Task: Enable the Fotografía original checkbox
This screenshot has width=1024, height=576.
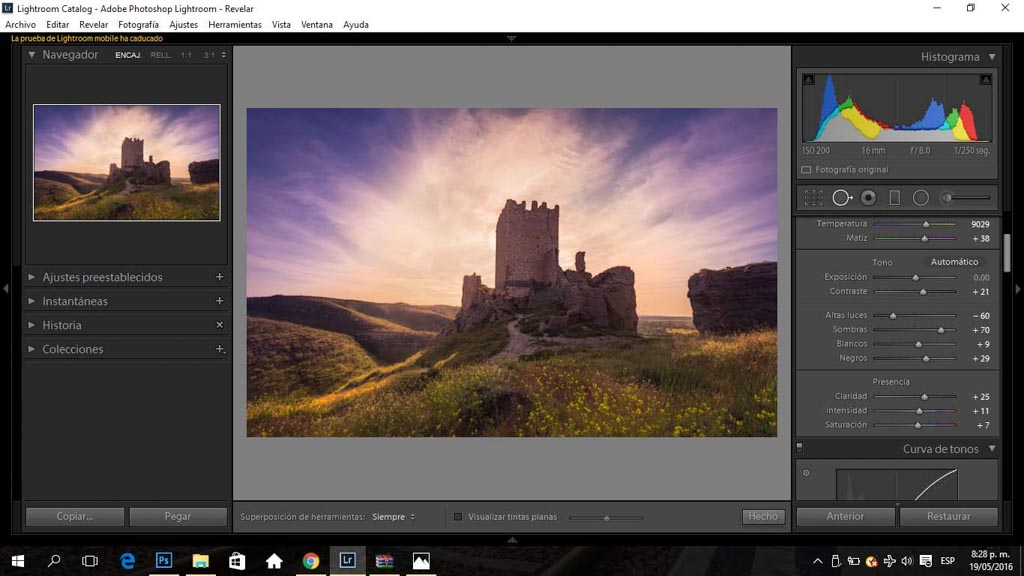Action: [806, 170]
